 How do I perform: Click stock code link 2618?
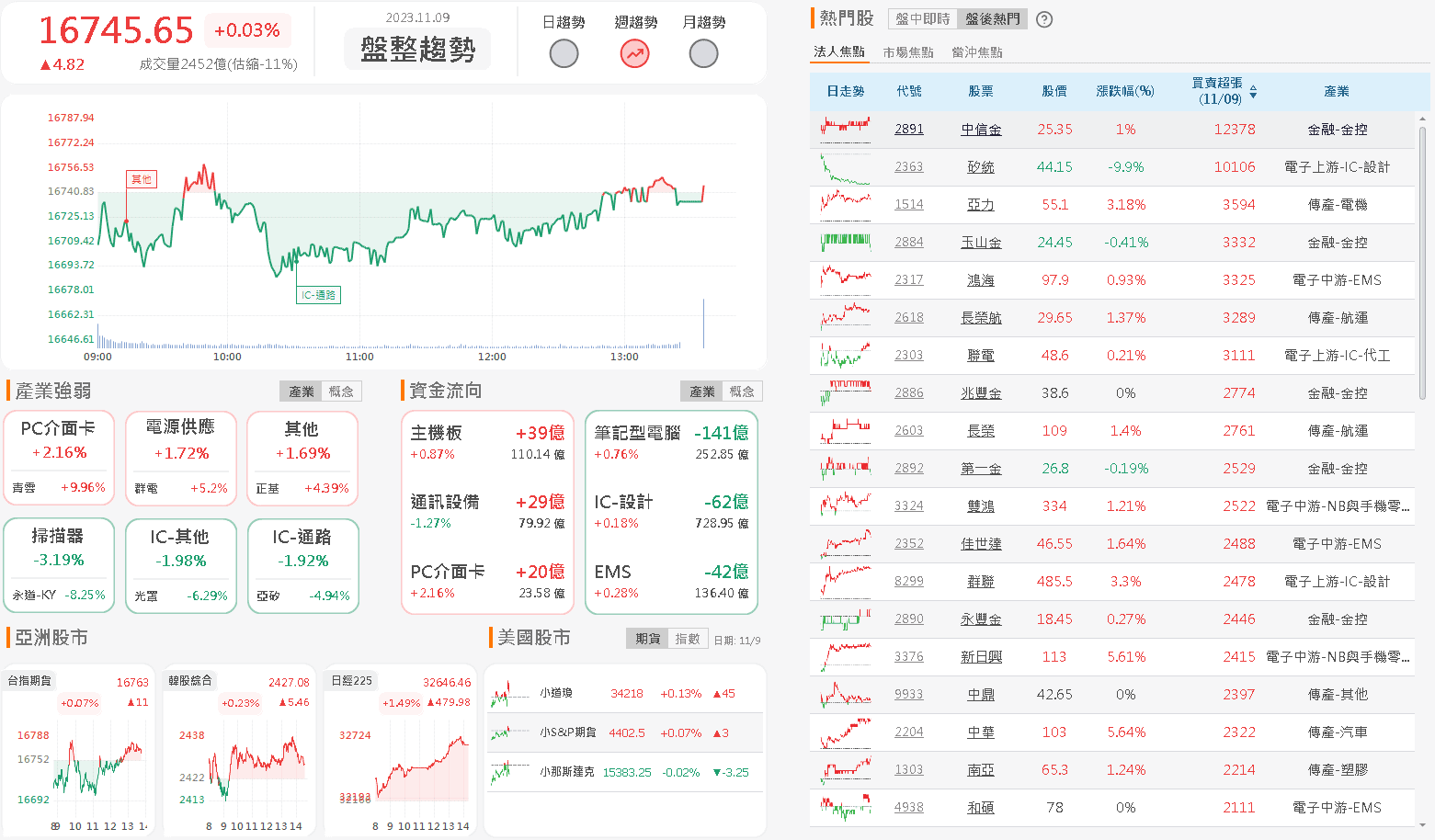click(909, 318)
